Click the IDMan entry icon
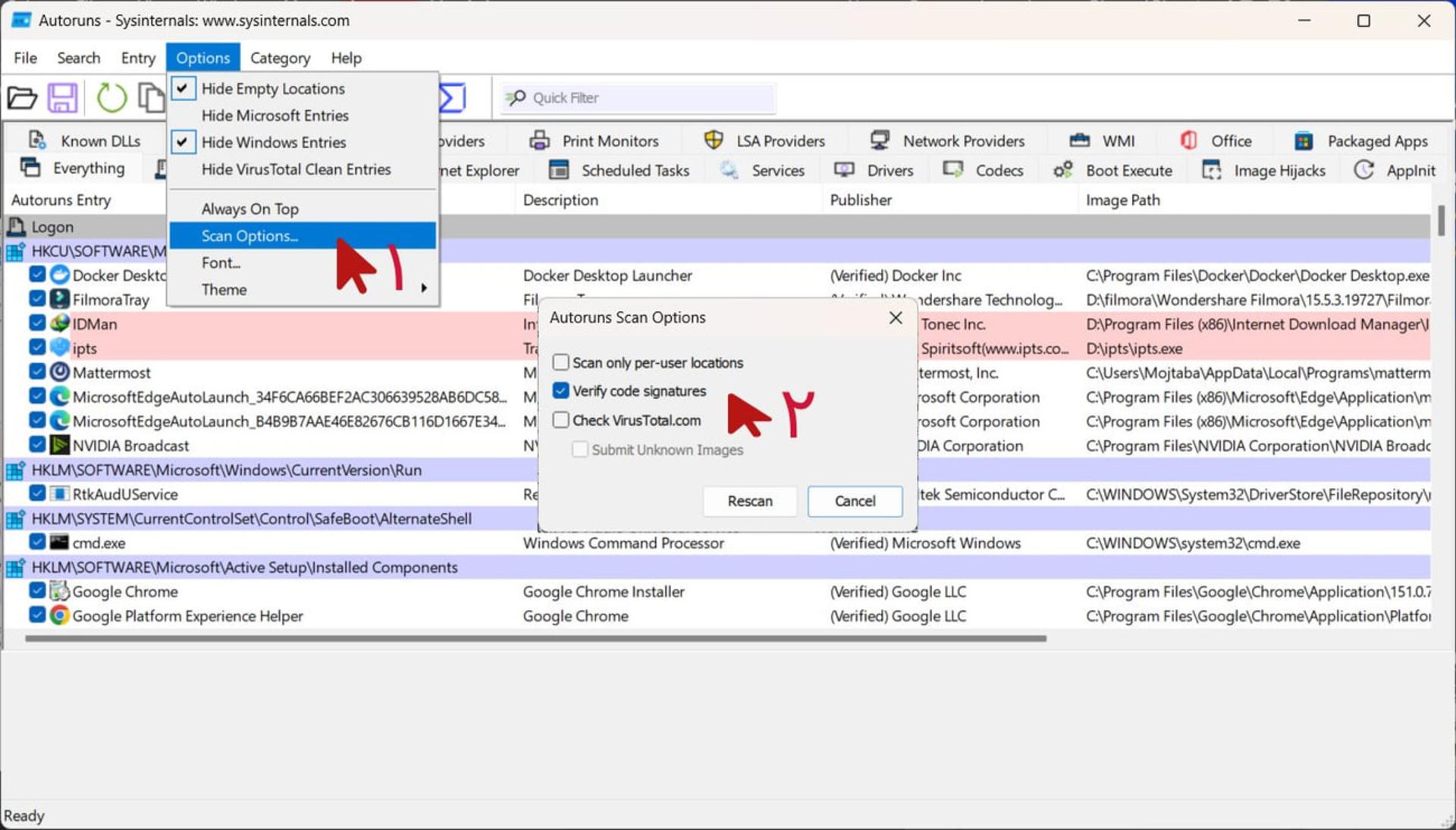 (x=60, y=323)
